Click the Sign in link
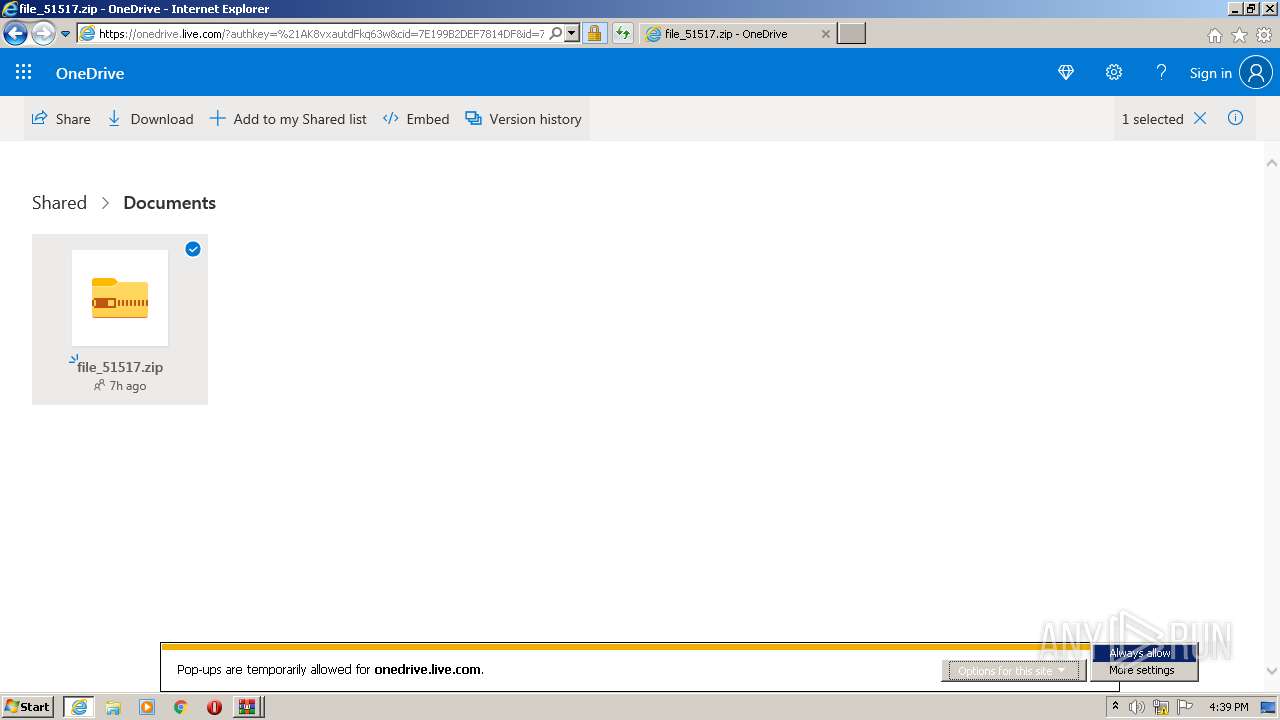The width and height of the screenshot is (1280, 720). click(1210, 73)
